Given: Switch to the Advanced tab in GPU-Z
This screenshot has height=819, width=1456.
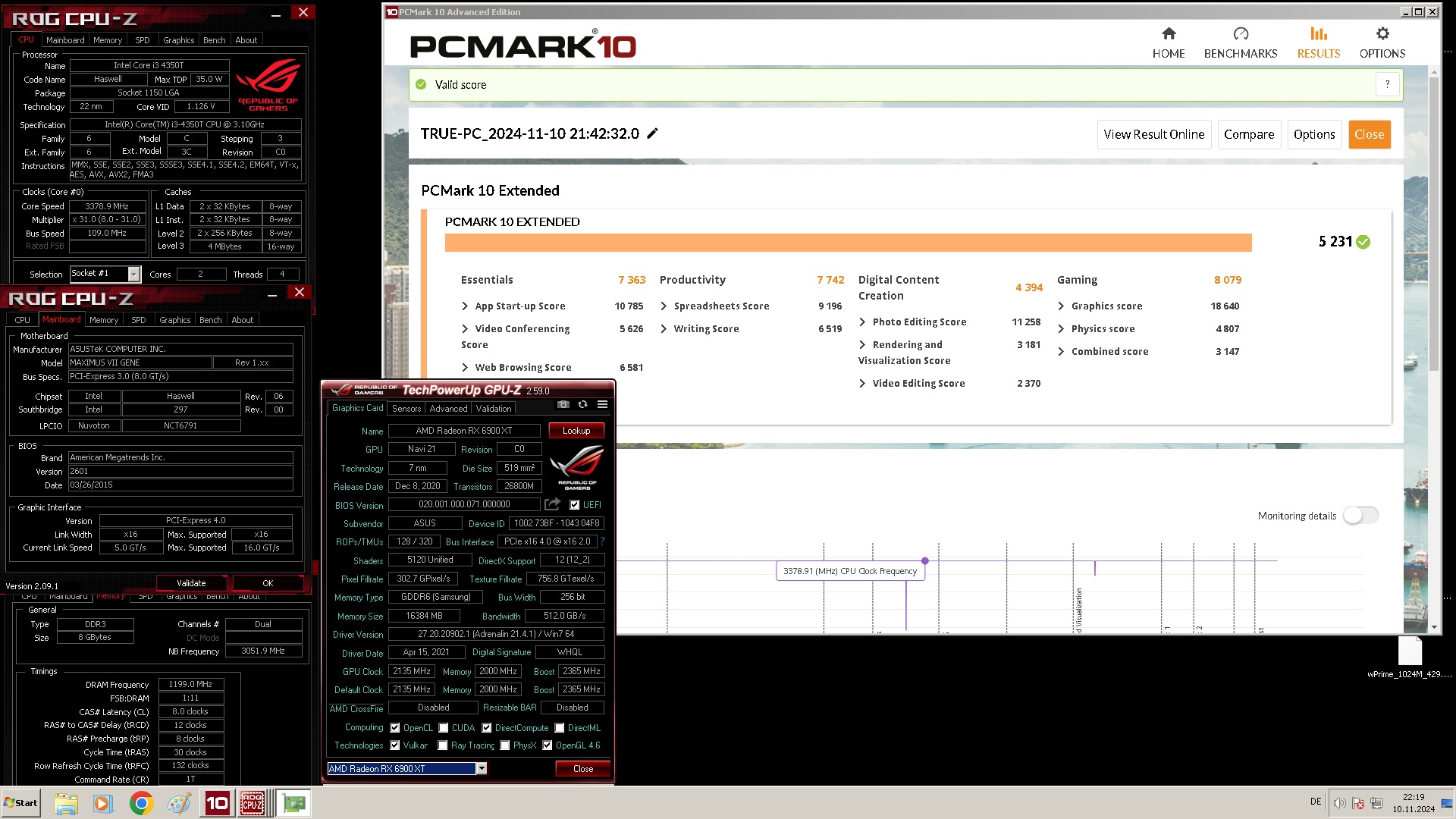Looking at the screenshot, I should (x=448, y=409).
